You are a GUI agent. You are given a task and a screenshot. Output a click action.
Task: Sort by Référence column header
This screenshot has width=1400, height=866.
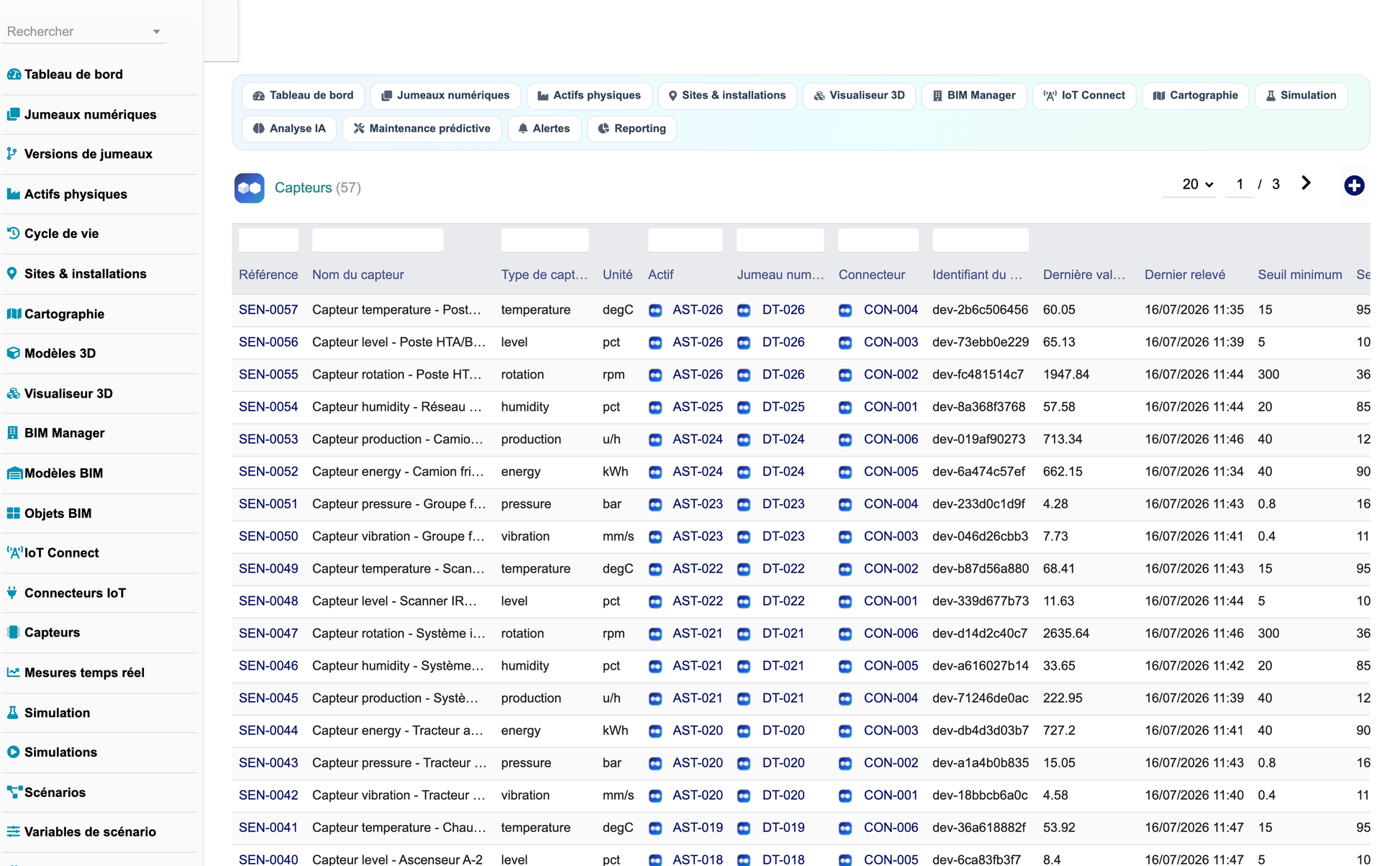pos(268,275)
